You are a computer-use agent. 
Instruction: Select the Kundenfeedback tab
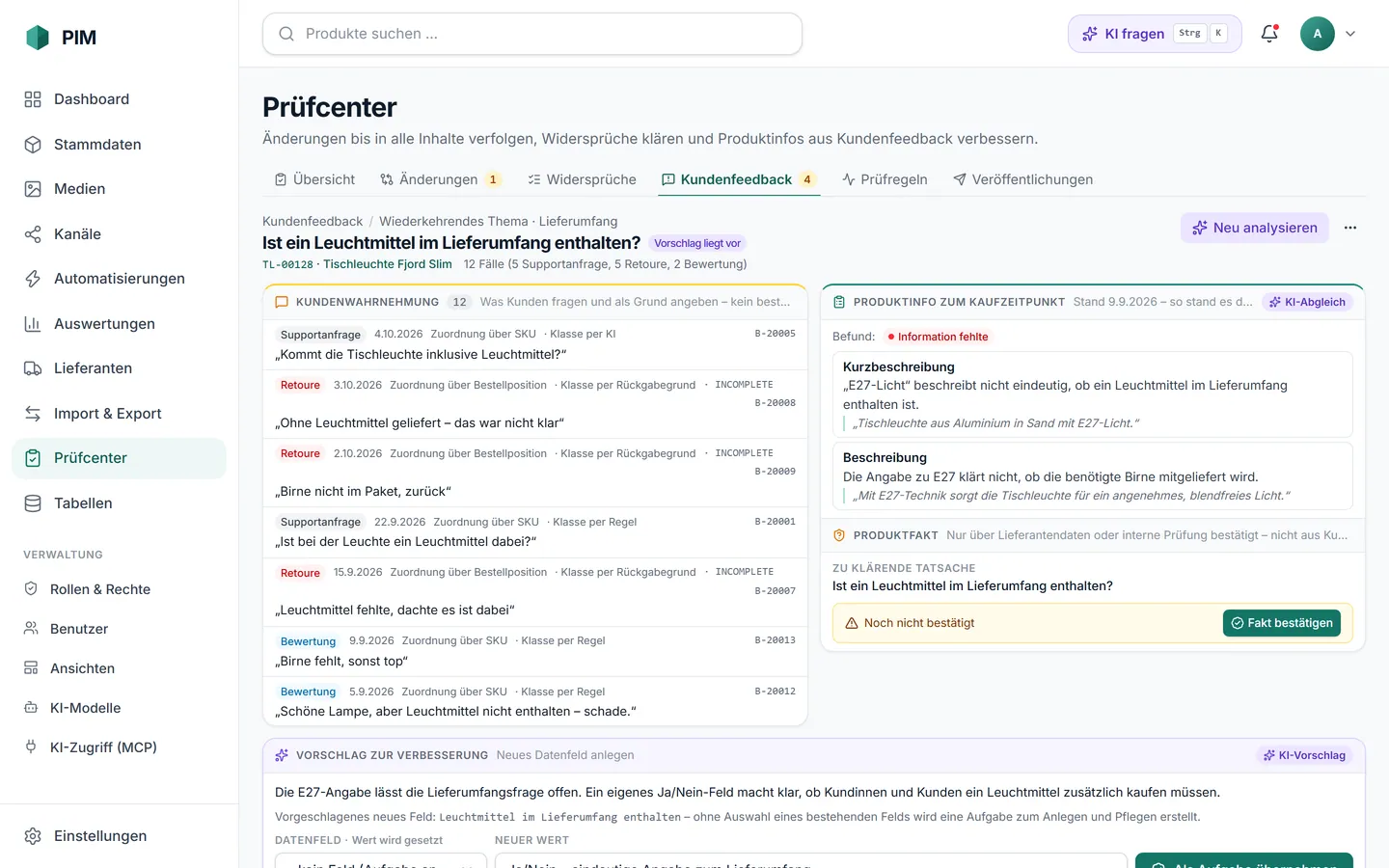(739, 179)
